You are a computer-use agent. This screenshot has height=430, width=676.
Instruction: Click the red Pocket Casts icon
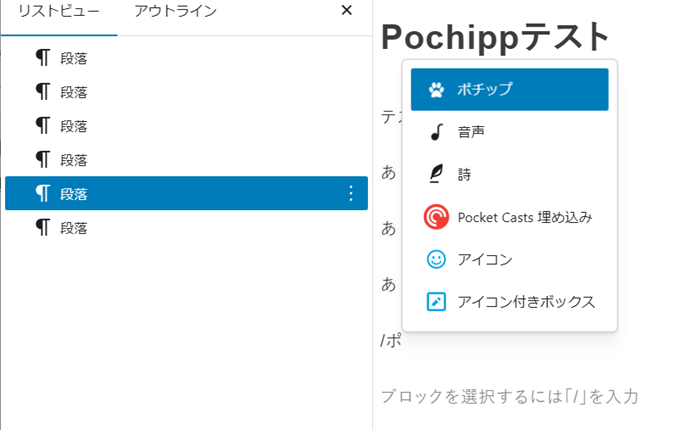[x=436, y=217]
